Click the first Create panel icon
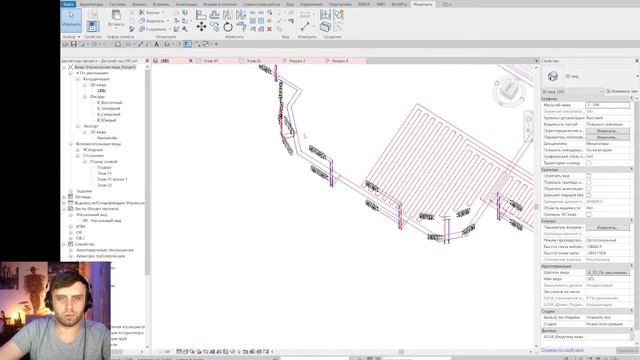 tap(325, 15)
